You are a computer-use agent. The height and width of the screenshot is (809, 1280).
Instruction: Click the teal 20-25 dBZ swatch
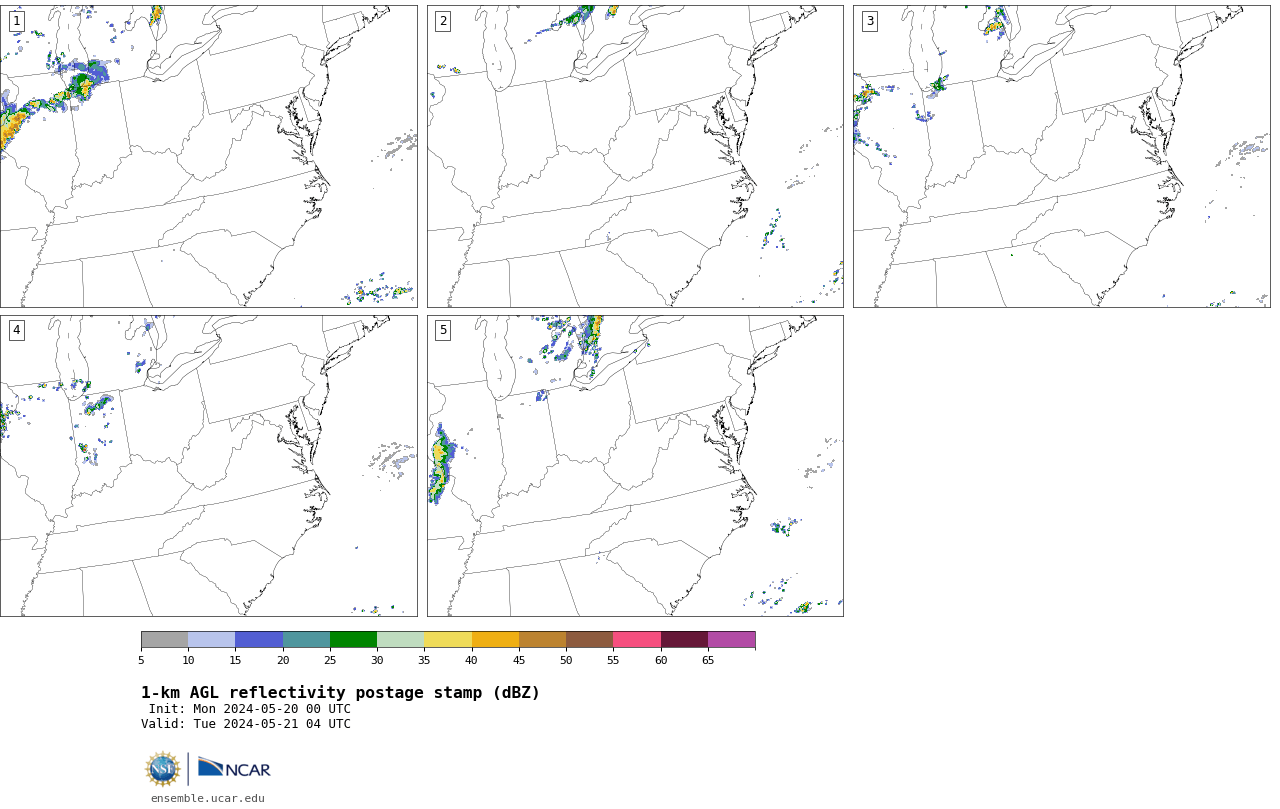point(306,640)
